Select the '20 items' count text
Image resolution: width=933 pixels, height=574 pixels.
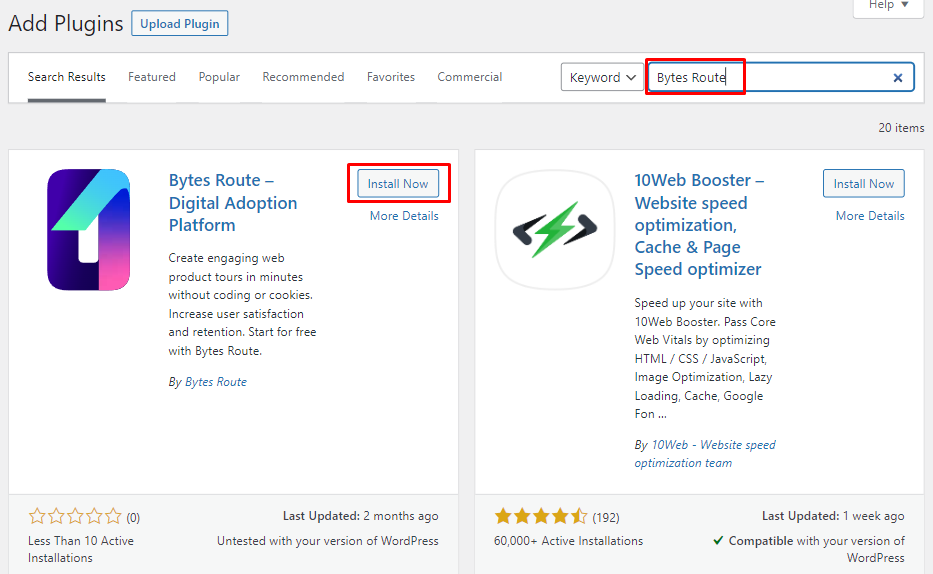click(x=901, y=128)
